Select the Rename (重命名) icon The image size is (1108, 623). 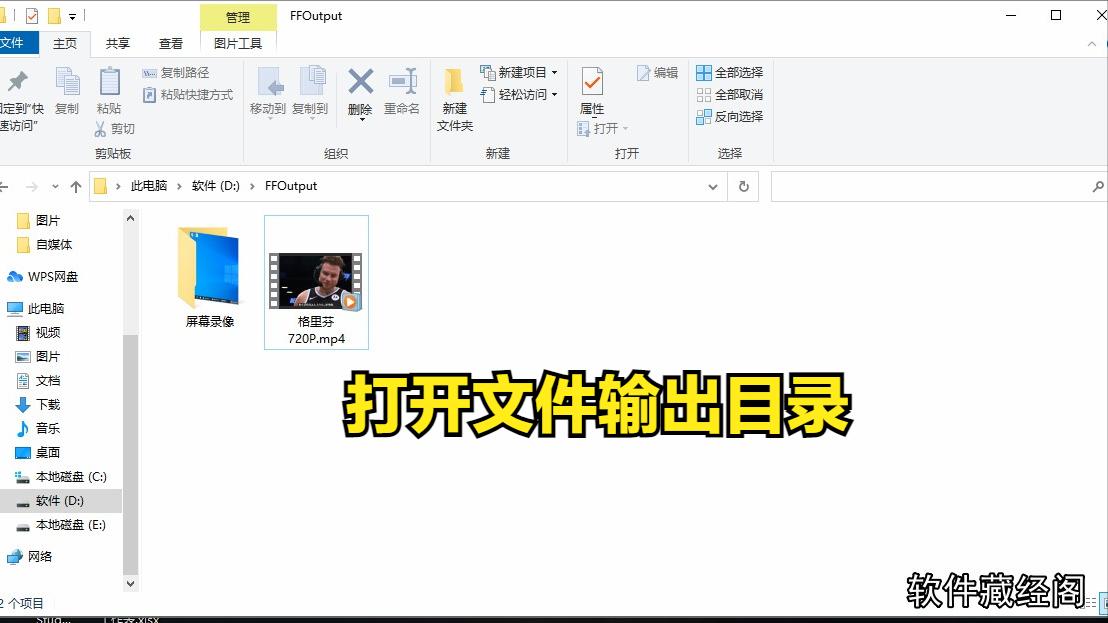[403, 88]
